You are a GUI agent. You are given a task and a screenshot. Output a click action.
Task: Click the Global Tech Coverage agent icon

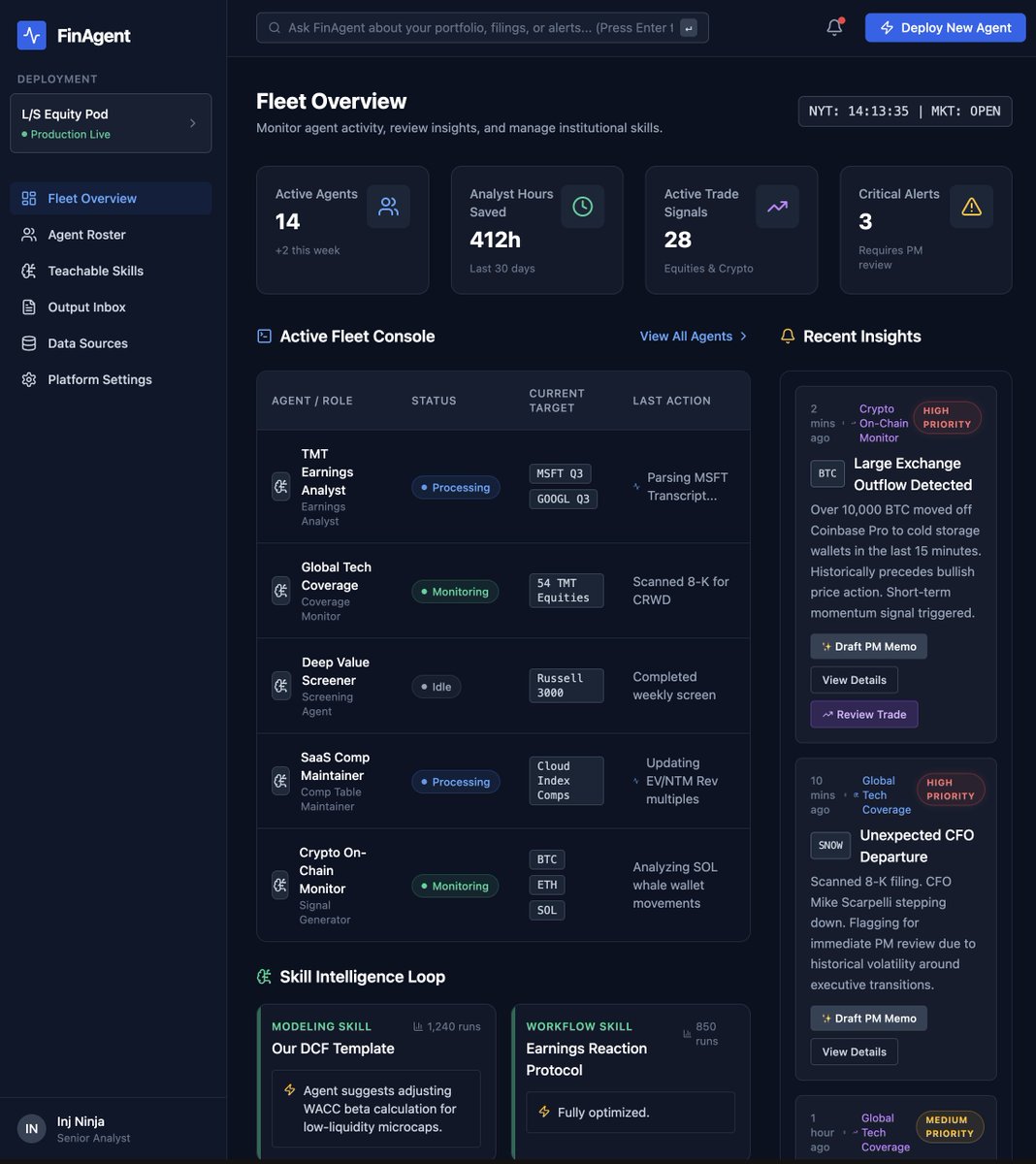click(280, 591)
